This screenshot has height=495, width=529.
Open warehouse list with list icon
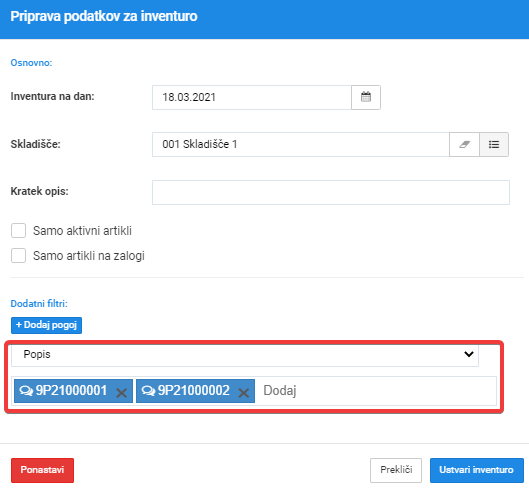pos(494,144)
